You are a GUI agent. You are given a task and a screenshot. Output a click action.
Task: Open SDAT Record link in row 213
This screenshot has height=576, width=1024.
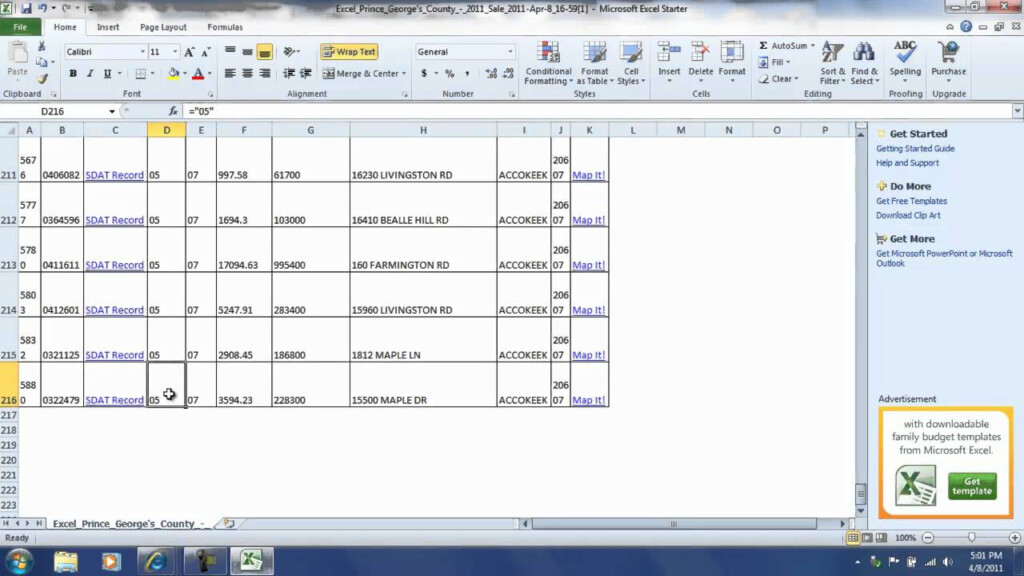[x=114, y=265]
